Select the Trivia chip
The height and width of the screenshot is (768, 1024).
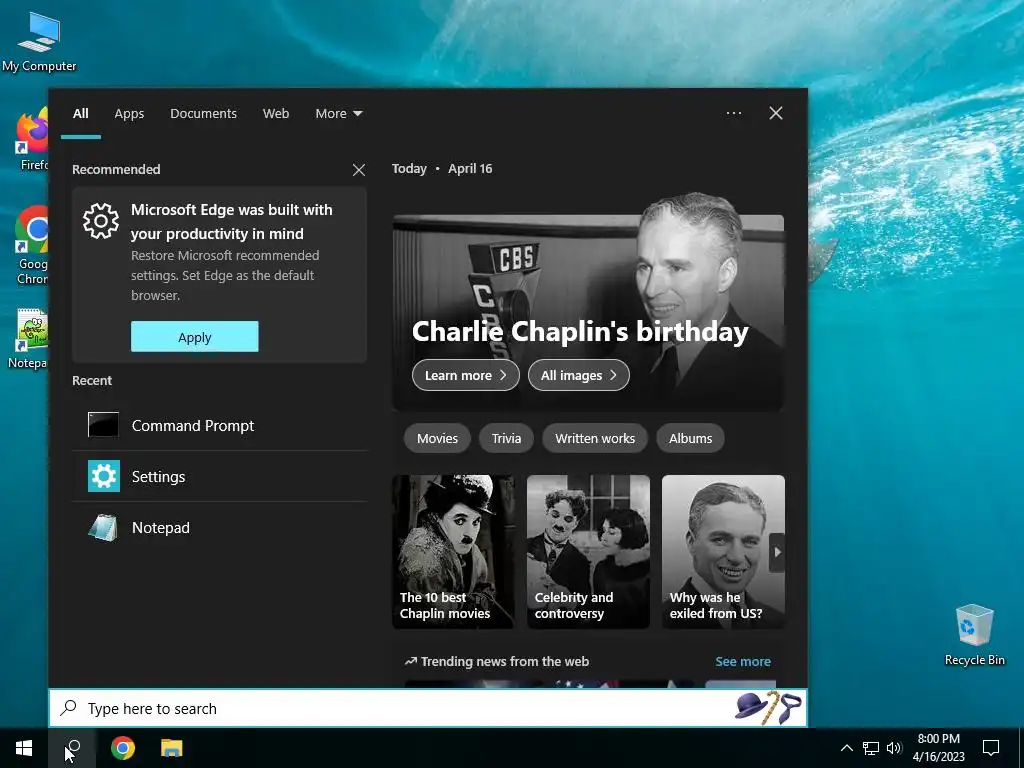tap(506, 438)
